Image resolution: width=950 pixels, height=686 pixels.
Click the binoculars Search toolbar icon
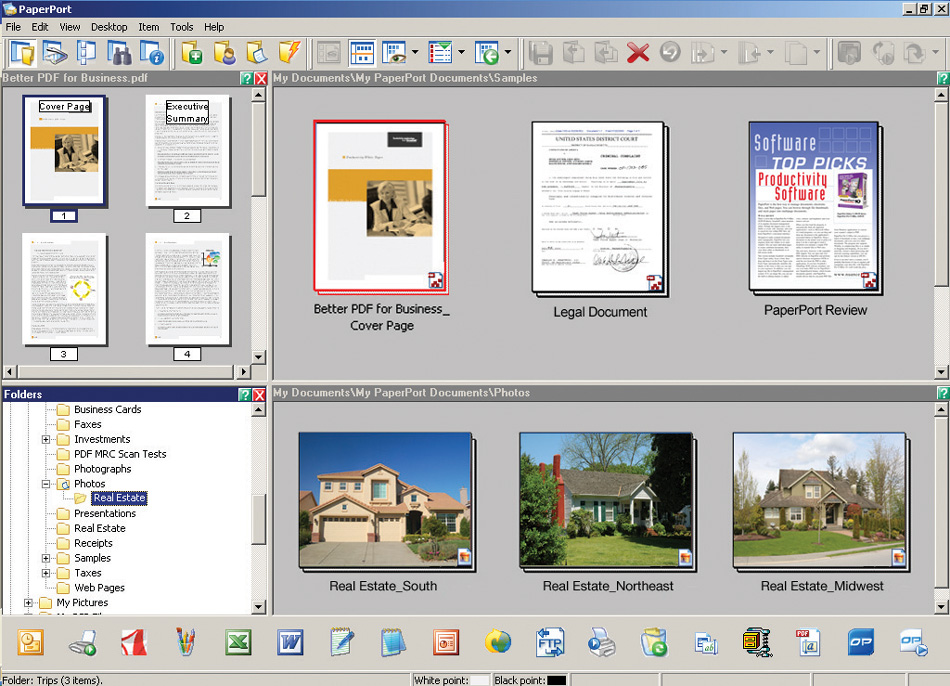pos(120,53)
